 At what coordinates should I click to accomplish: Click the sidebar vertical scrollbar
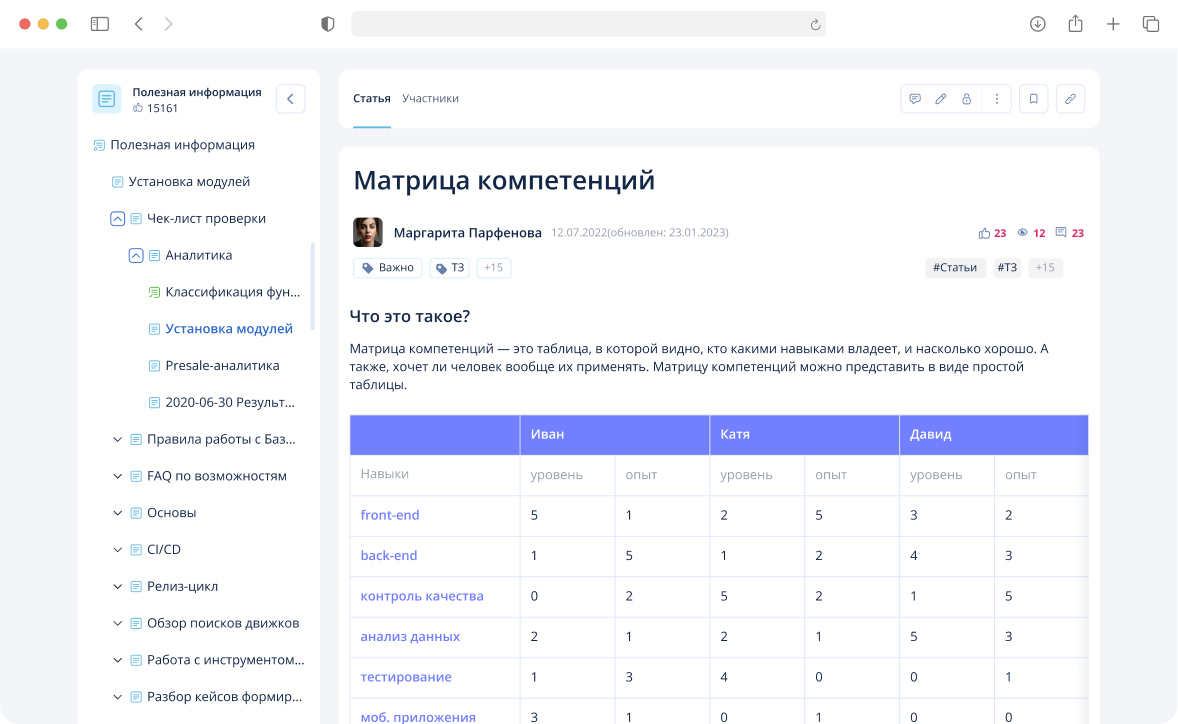coord(313,287)
